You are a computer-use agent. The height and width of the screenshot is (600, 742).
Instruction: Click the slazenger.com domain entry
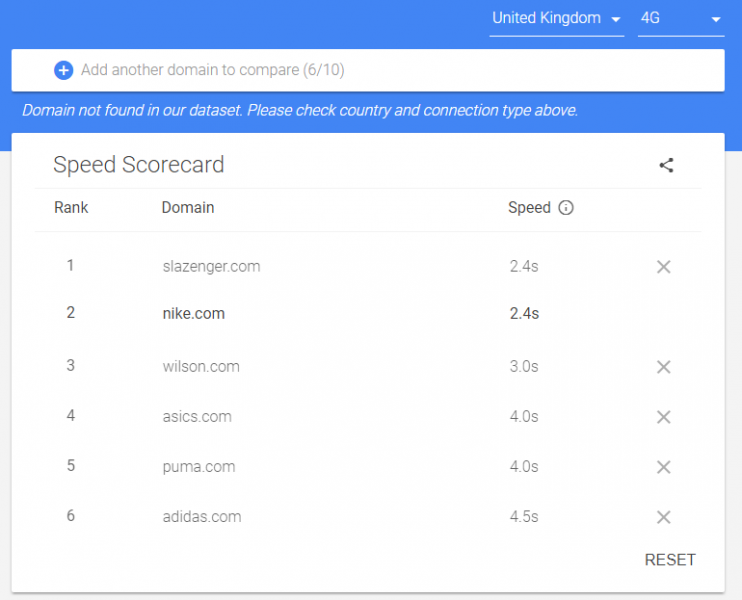pyautogui.click(x=212, y=266)
